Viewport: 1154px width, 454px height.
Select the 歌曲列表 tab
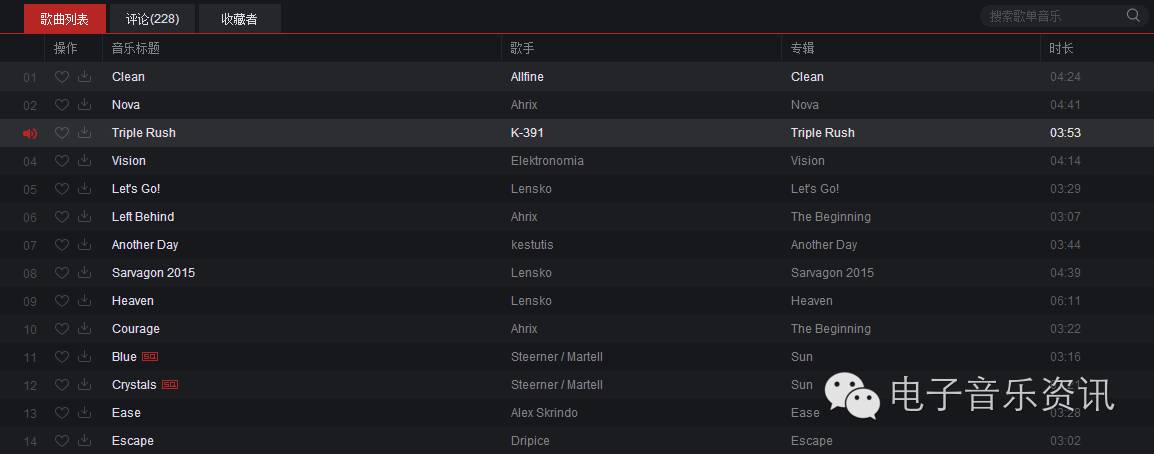(65, 19)
